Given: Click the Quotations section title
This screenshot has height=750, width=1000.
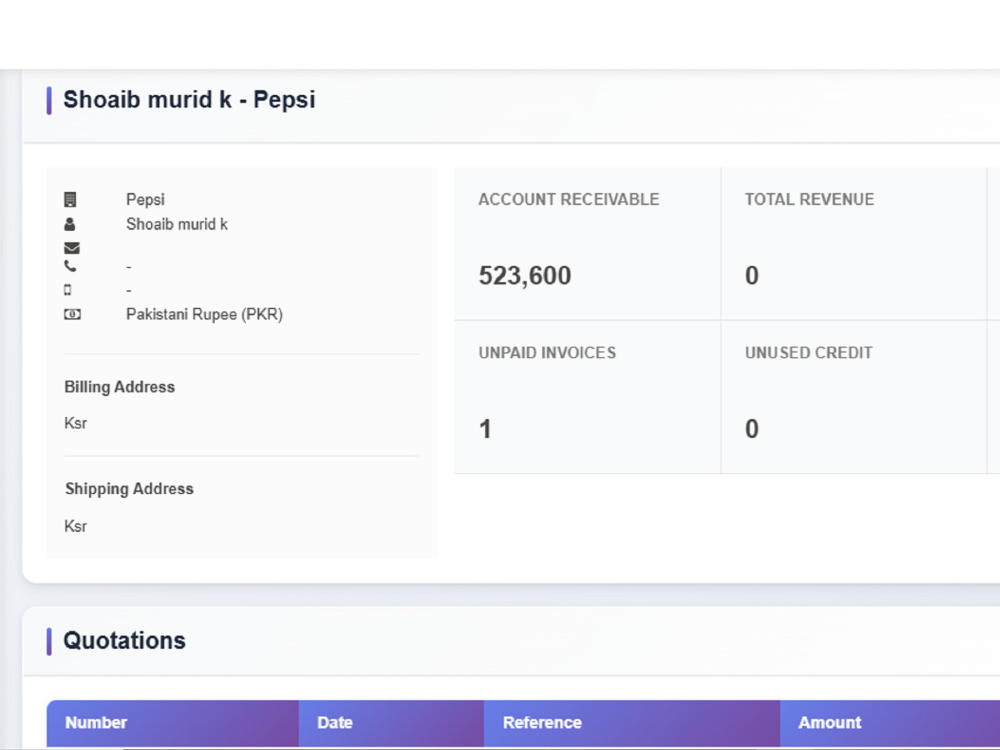Looking at the screenshot, I should coord(124,640).
